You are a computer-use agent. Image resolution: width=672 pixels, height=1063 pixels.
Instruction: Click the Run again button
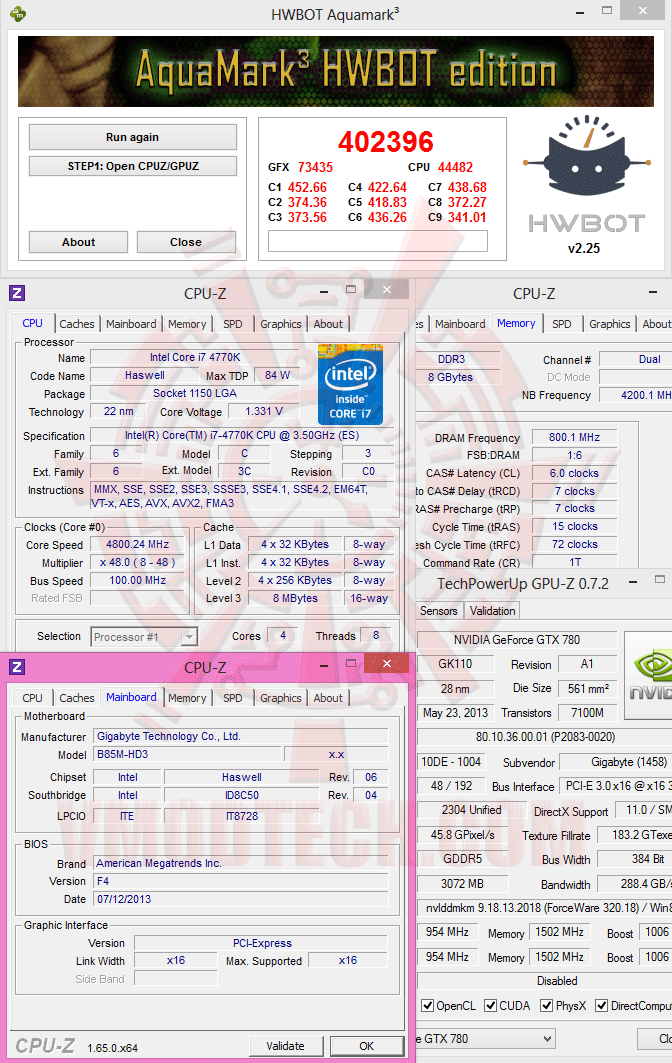coord(132,137)
